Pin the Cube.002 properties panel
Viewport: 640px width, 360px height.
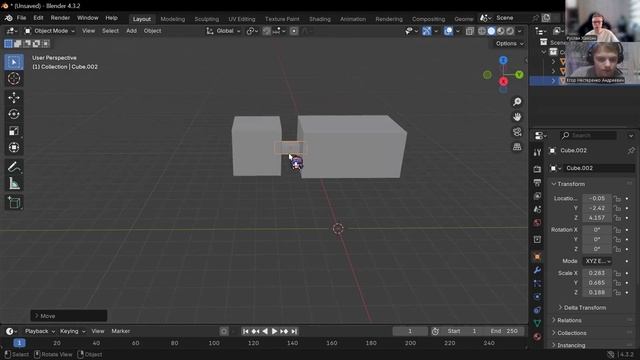(631, 151)
